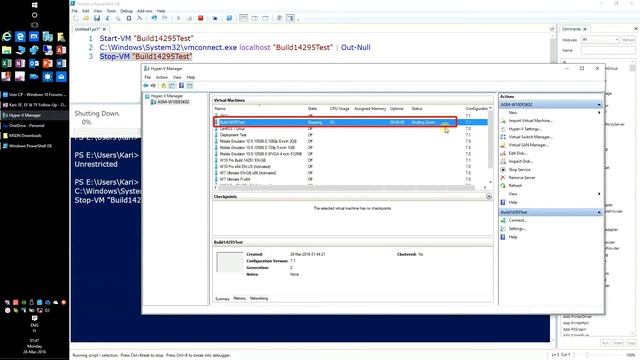Screen dimensions: 640x360
Task: Expand the View submenu in Actions pane
Action: click(x=599, y=194)
